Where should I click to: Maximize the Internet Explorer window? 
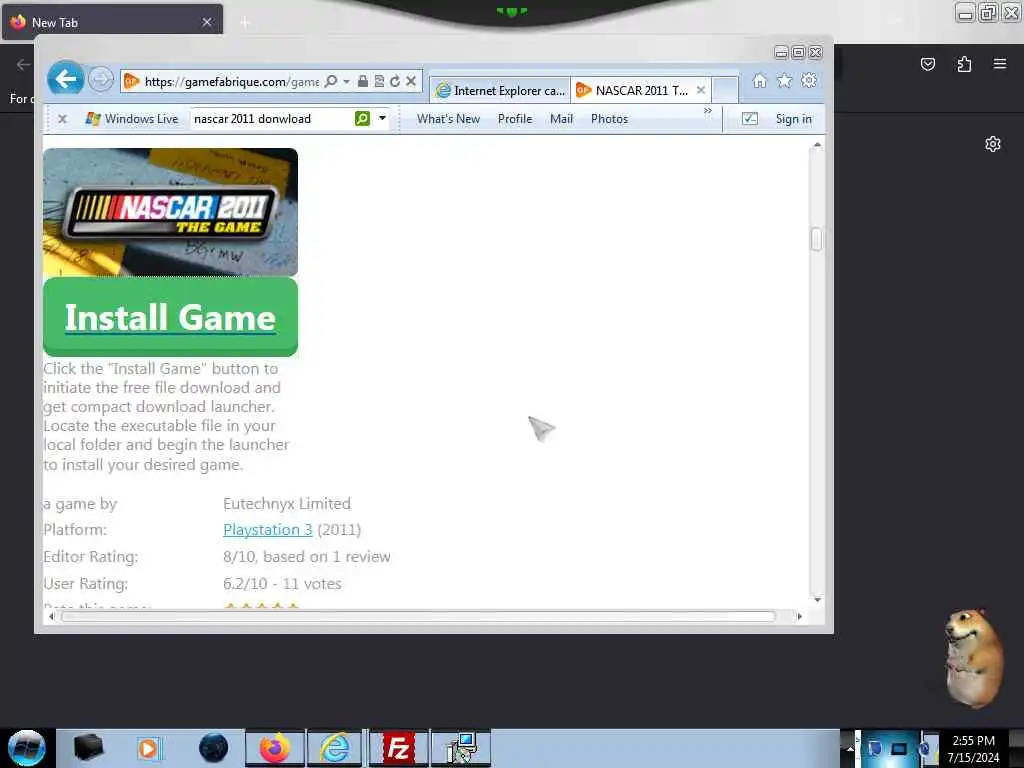[x=798, y=52]
